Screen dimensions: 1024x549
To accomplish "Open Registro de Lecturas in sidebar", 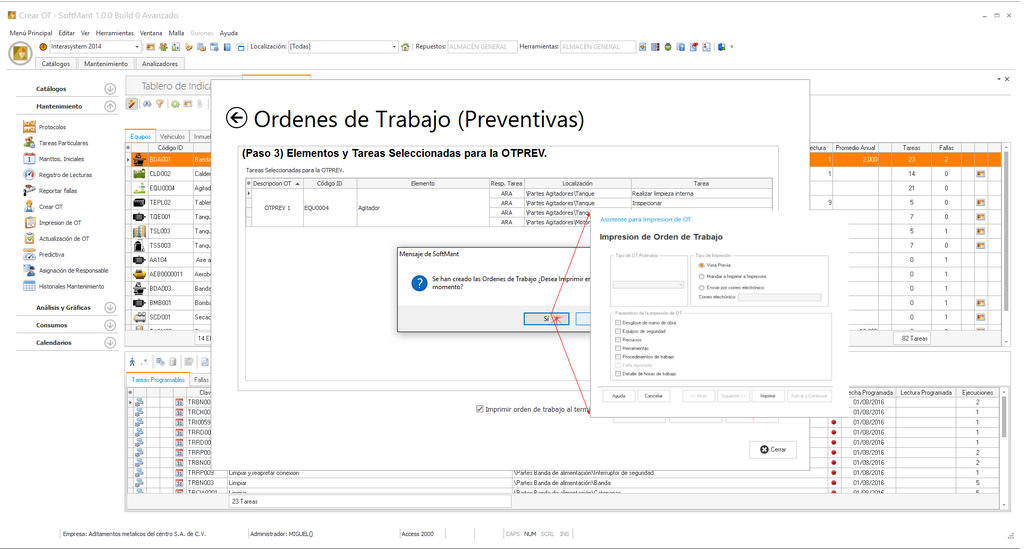I will pos(64,175).
